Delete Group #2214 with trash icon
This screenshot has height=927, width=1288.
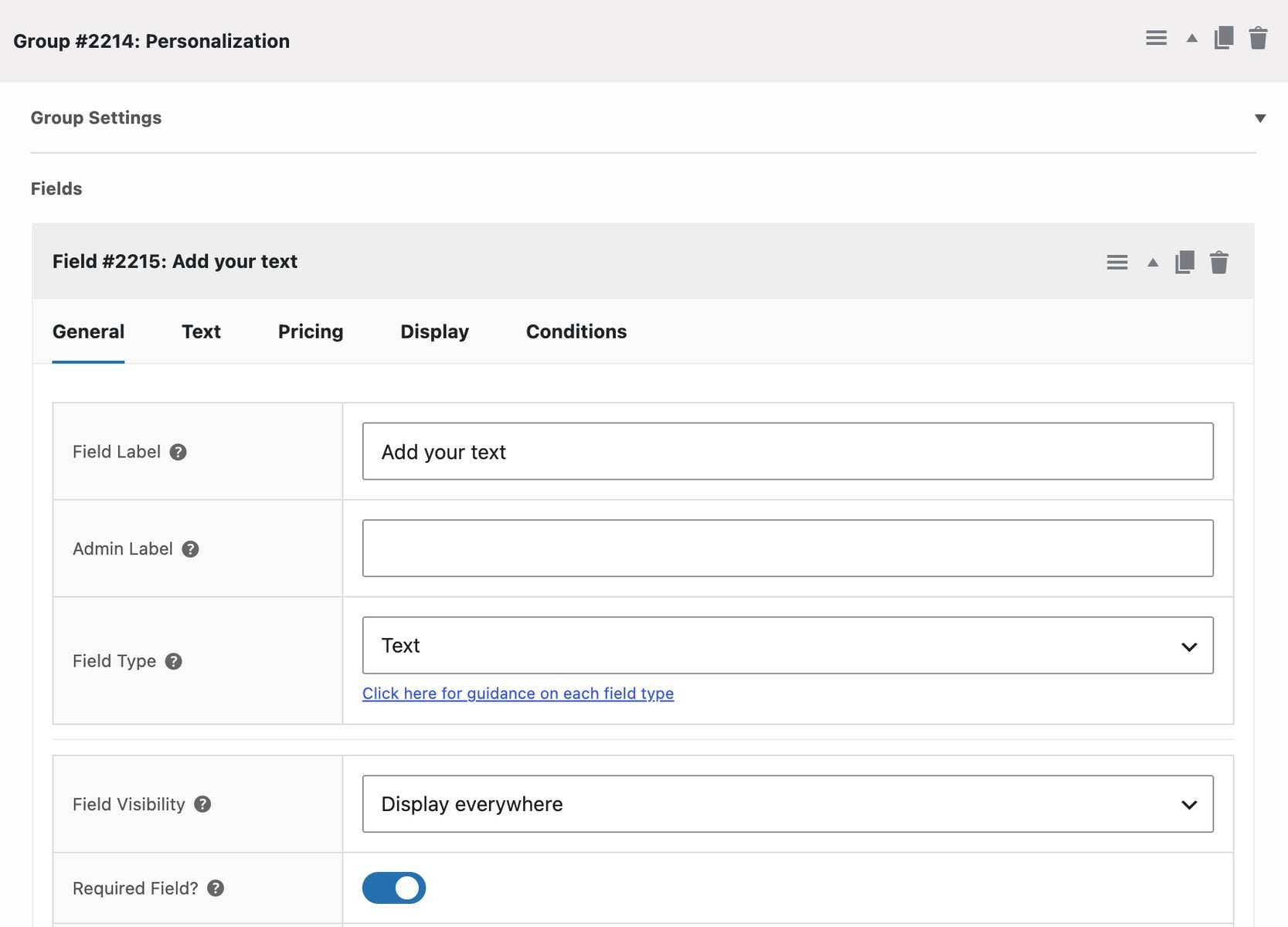coord(1258,38)
